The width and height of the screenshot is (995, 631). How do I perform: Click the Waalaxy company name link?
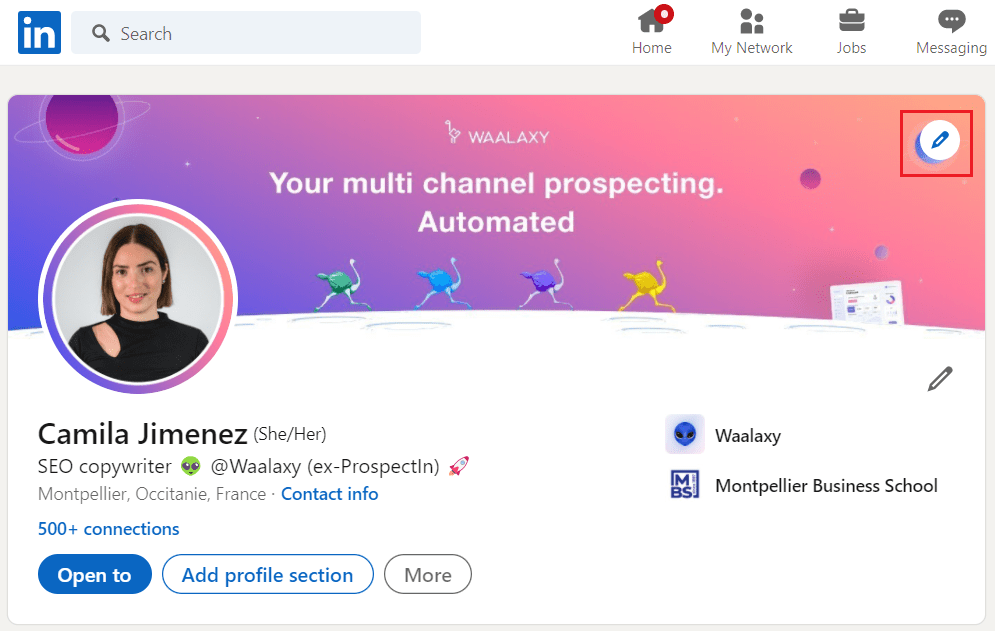[x=748, y=436]
